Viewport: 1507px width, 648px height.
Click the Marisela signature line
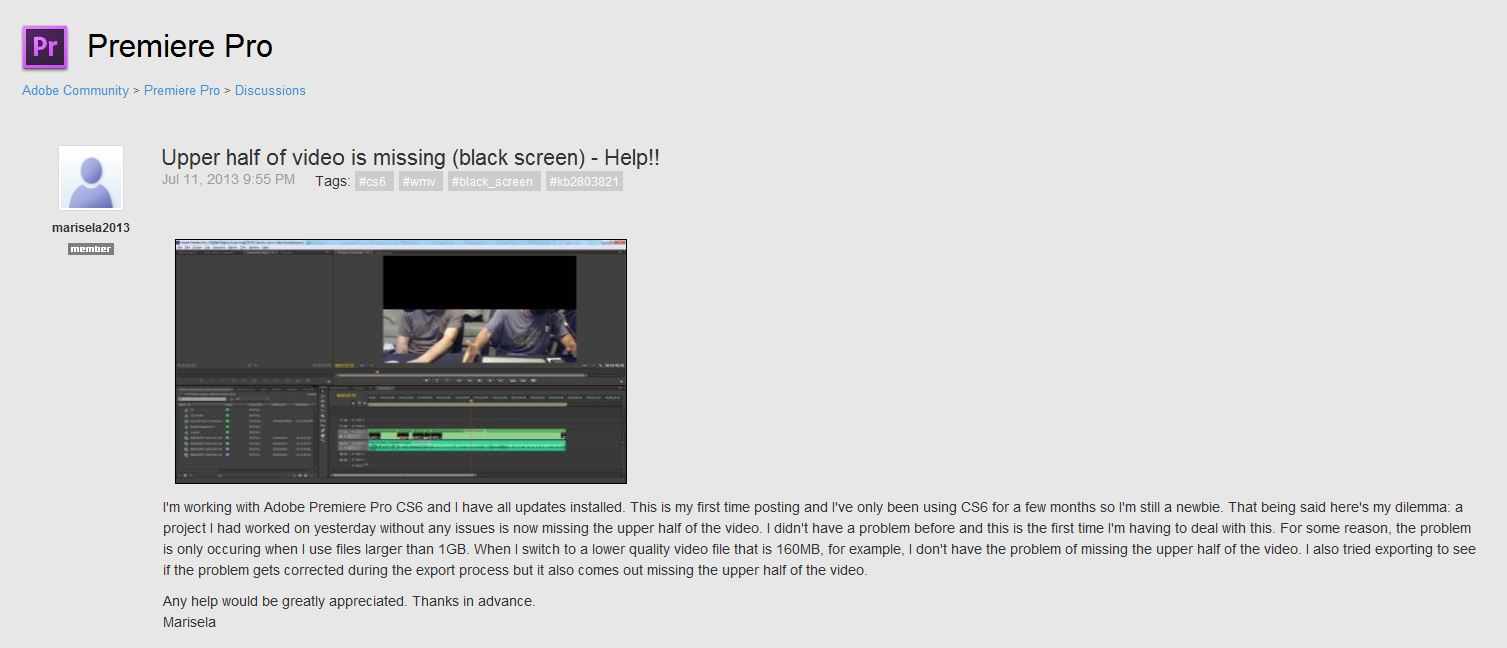click(189, 622)
